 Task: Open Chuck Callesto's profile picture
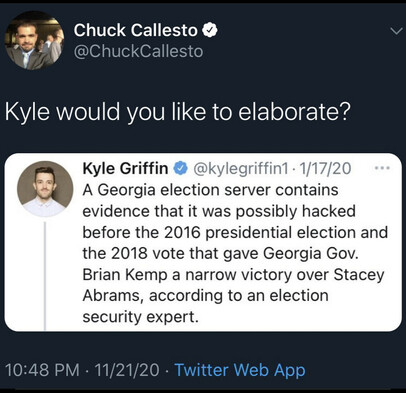[x=34, y=40]
